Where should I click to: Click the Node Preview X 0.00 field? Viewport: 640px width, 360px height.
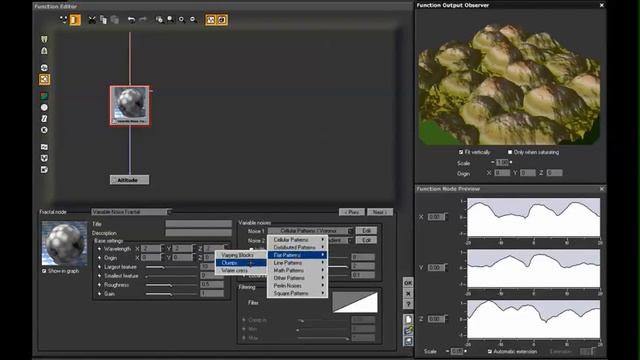[x=436, y=217]
